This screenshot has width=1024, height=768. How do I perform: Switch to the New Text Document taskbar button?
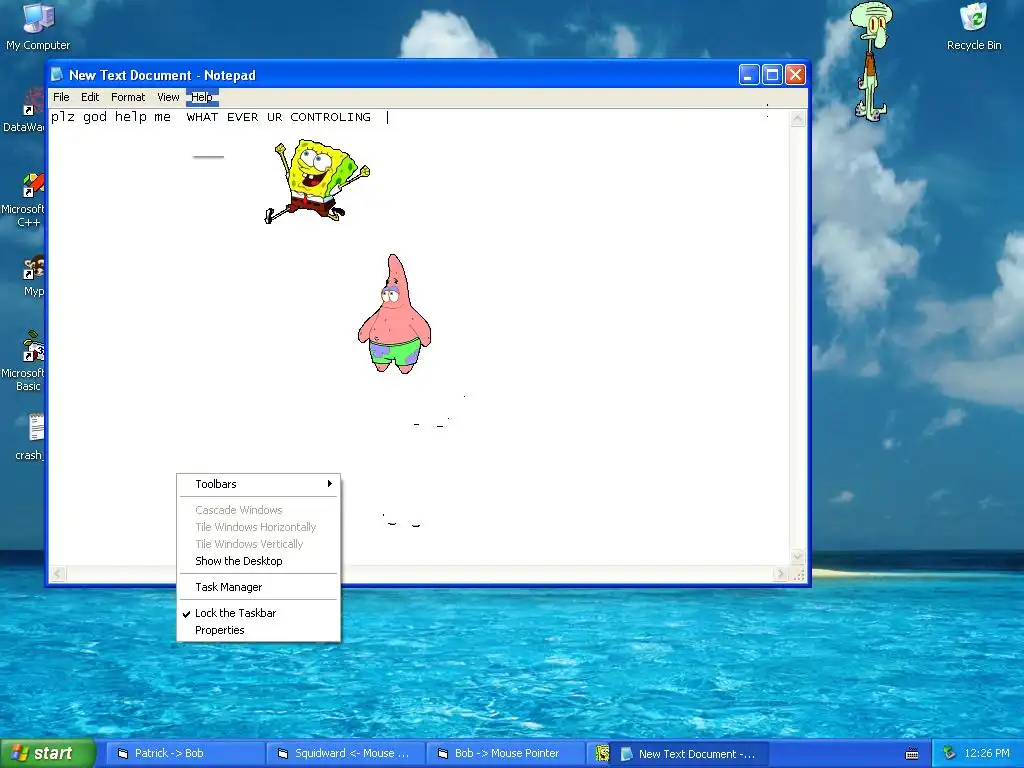coord(690,754)
